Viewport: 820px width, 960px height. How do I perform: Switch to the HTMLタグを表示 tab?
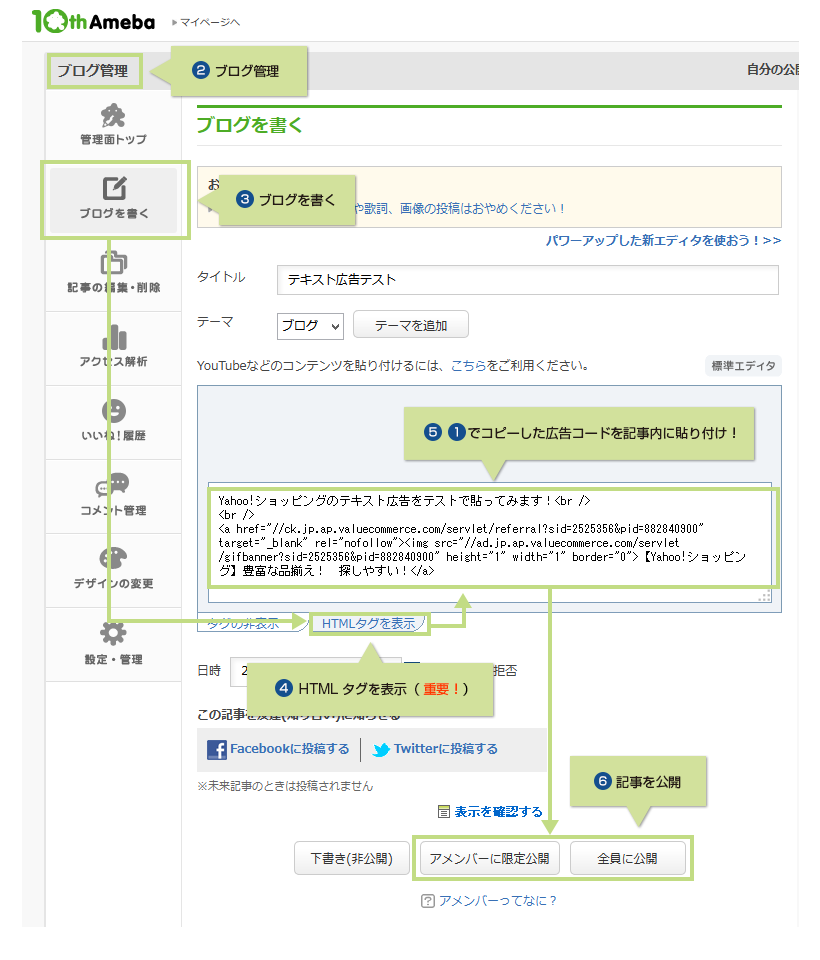pos(369,623)
